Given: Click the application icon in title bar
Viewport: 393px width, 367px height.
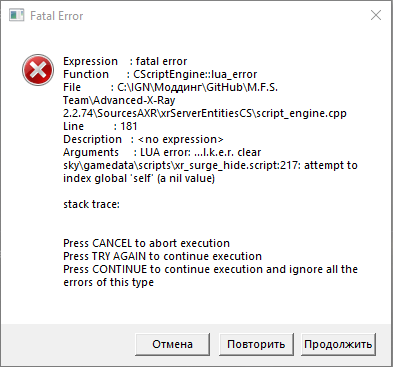Looking at the screenshot, I should click(x=16, y=15).
